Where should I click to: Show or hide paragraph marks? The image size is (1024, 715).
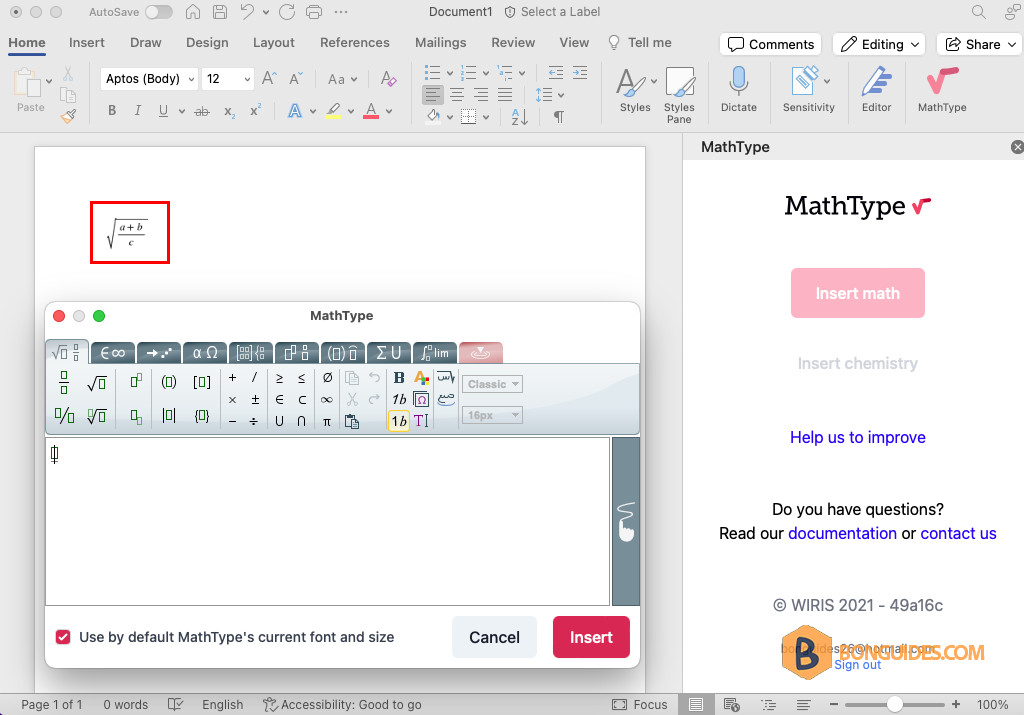pyautogui.click(x=558, y=117)
